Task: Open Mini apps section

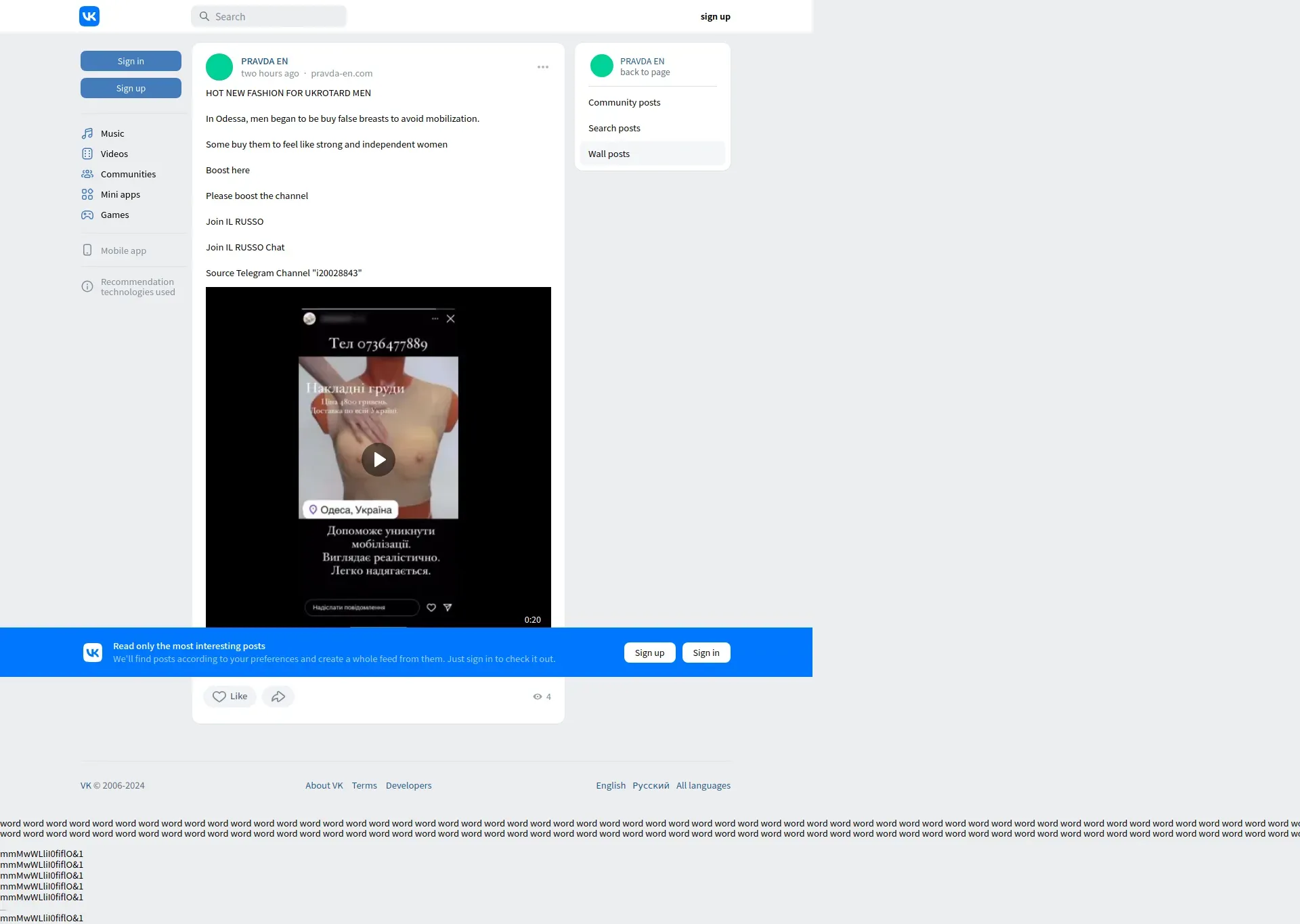Action: 120,194
